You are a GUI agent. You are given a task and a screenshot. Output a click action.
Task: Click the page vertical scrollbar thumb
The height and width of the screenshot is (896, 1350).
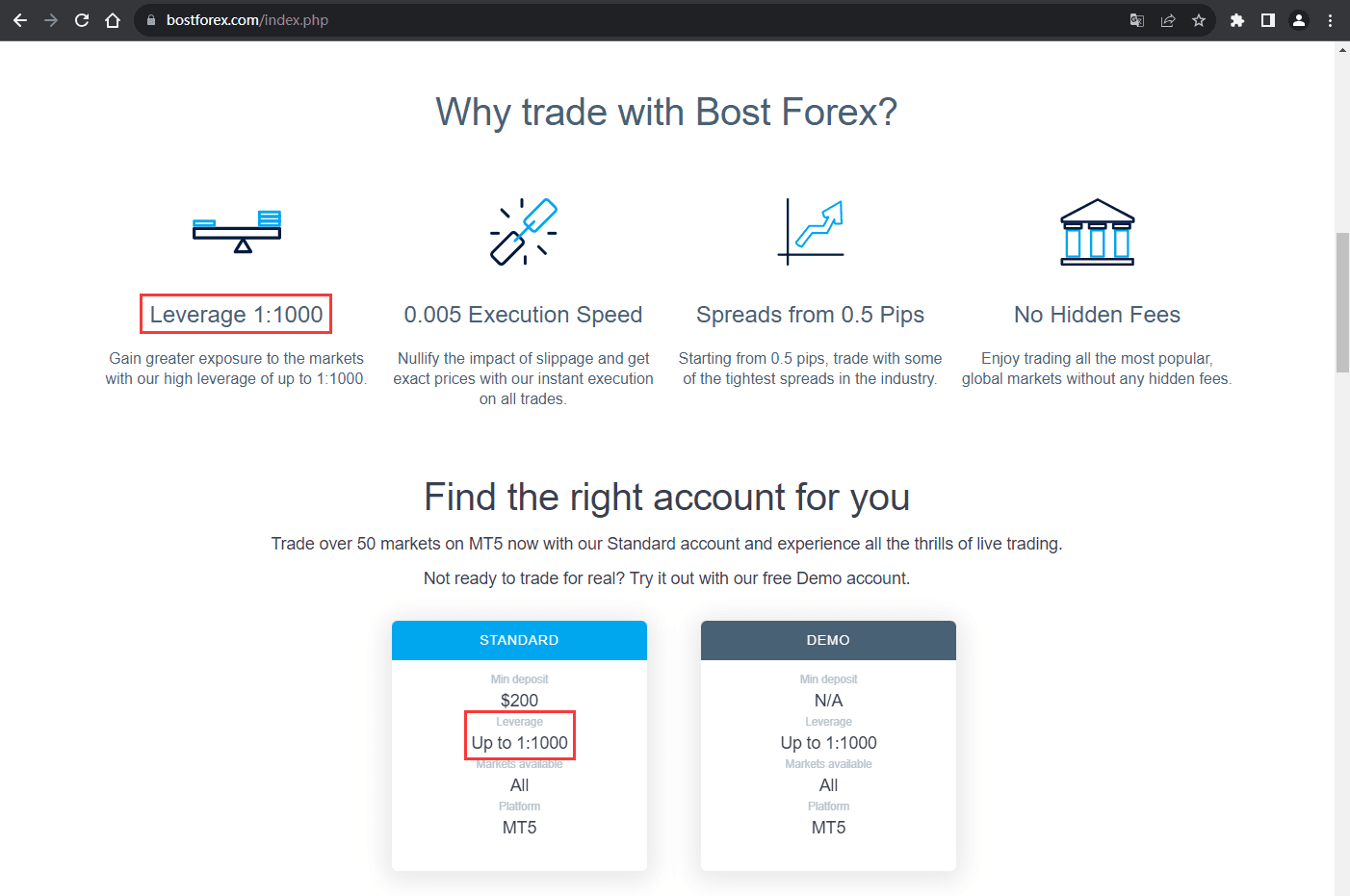(x=1342, y=302)
